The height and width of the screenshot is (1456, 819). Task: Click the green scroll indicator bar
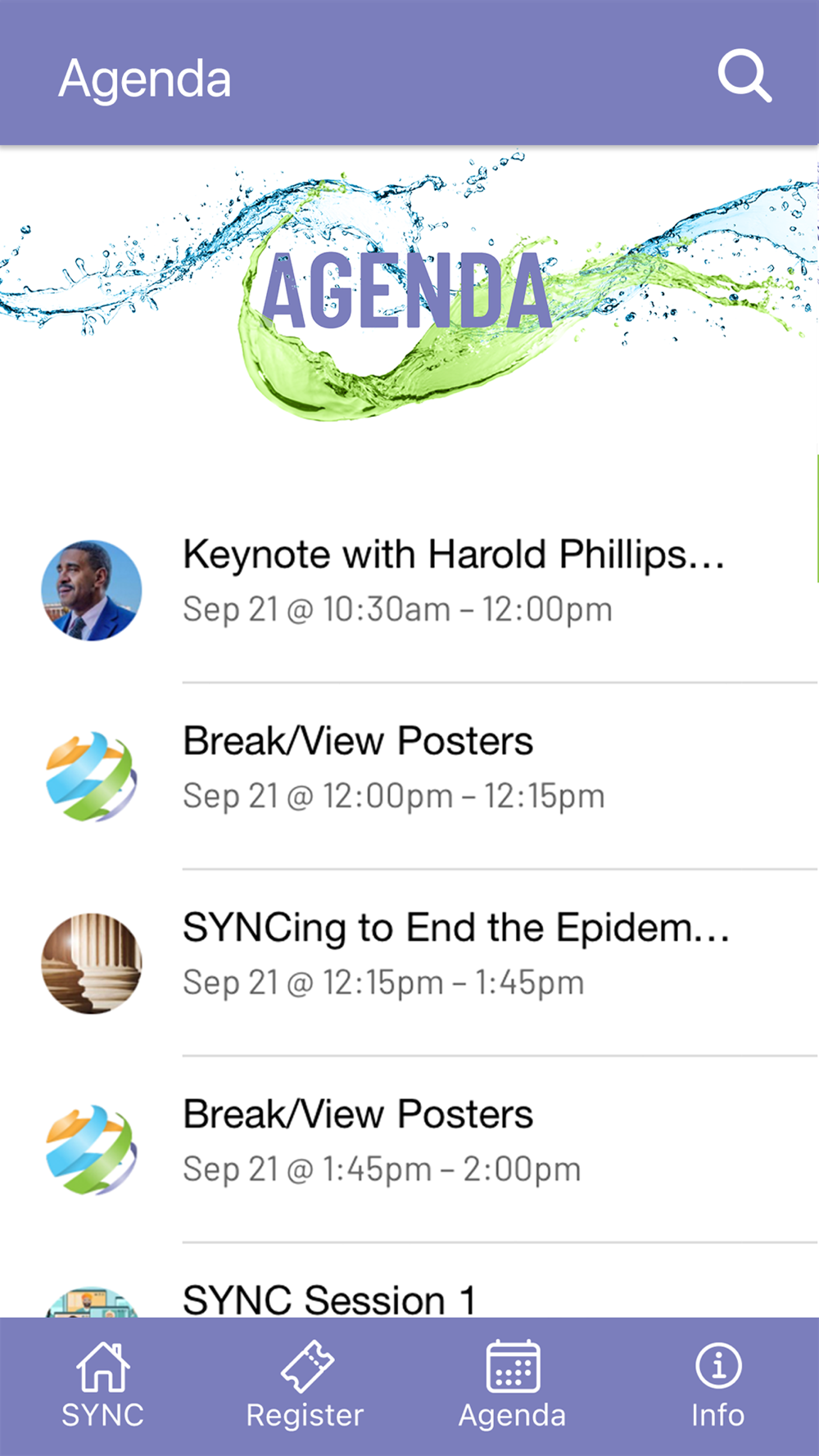point(817,518)
